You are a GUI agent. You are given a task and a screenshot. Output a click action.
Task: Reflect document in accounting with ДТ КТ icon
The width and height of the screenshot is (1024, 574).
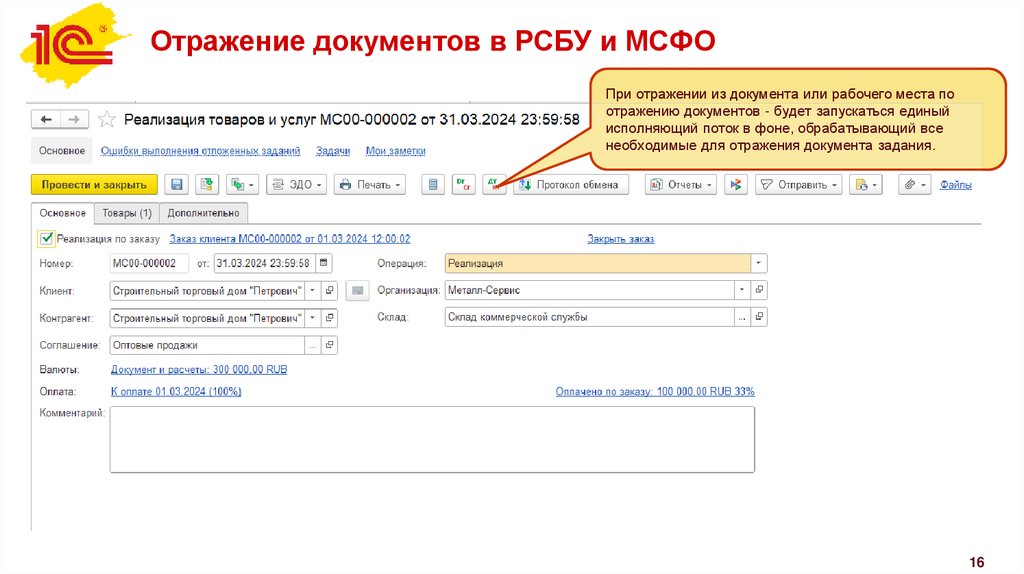494,185
